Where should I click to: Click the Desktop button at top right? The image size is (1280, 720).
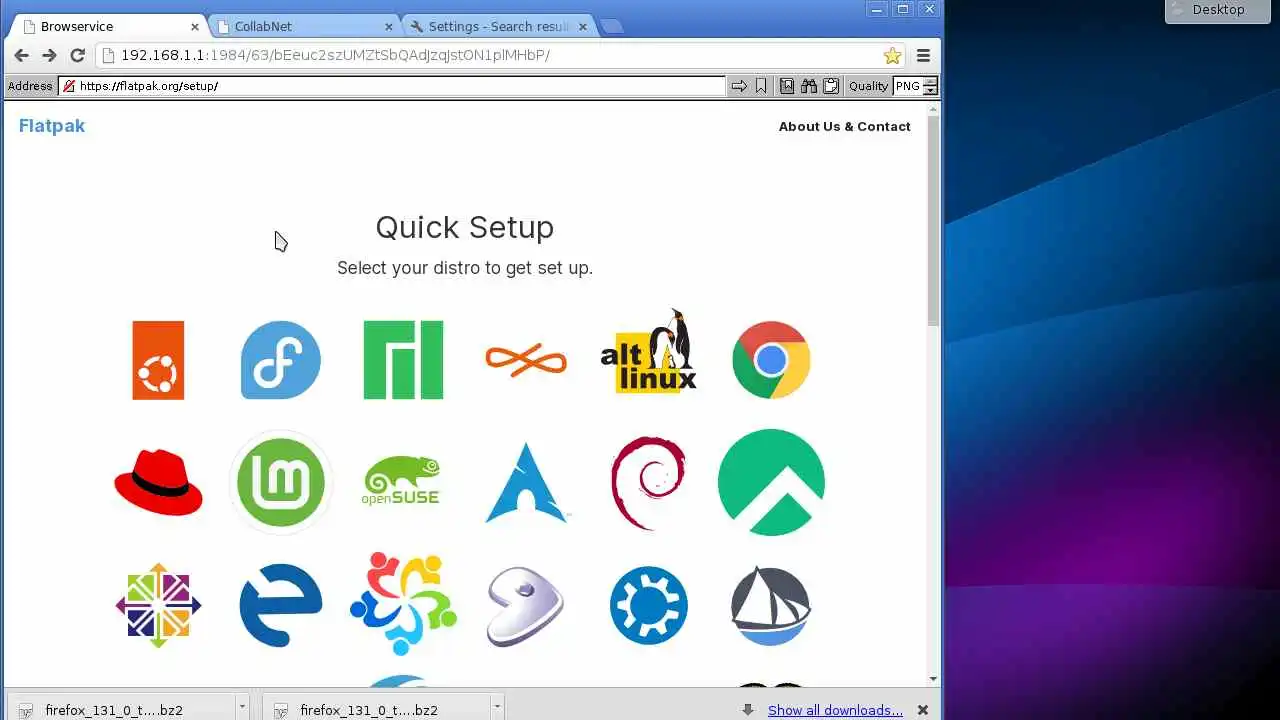click(x=1218, y=10)
